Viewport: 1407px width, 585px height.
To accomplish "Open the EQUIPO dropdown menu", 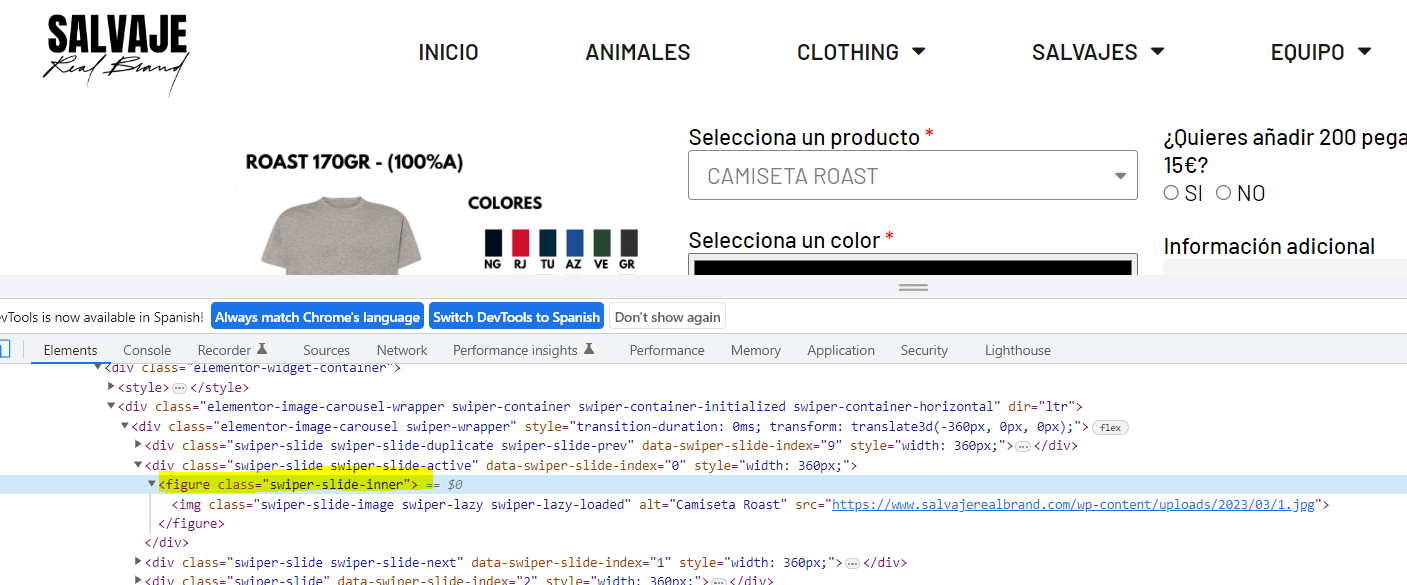I will pyautogui.click(x=1320, y=52).
